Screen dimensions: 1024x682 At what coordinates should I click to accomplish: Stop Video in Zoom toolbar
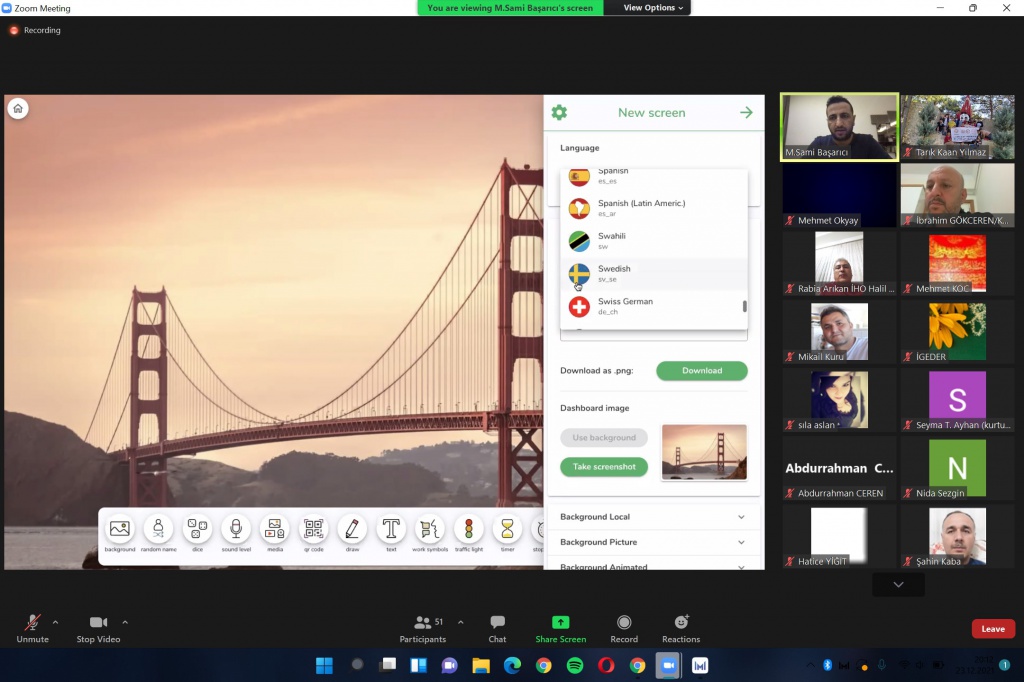[x=98, y=628]
